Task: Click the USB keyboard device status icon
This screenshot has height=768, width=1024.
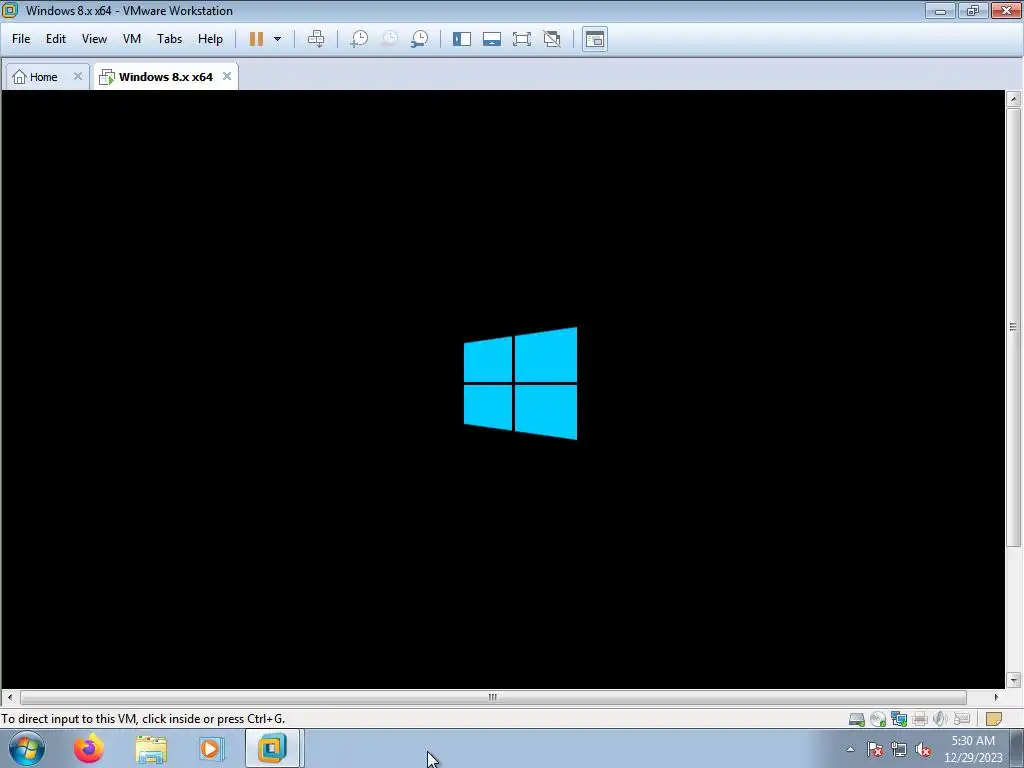Action: (x=962, y=720)
